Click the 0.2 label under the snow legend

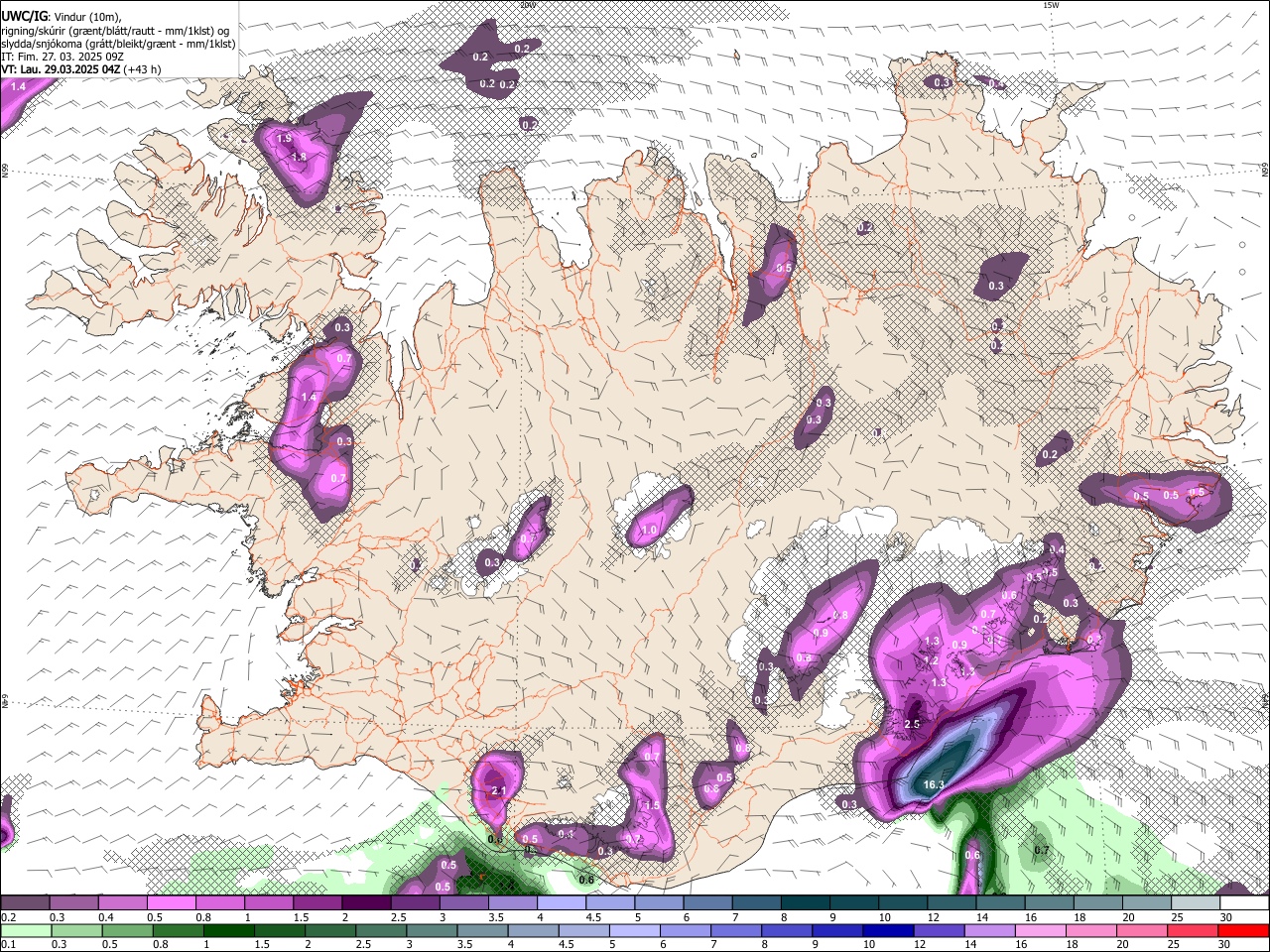[8, 917]
